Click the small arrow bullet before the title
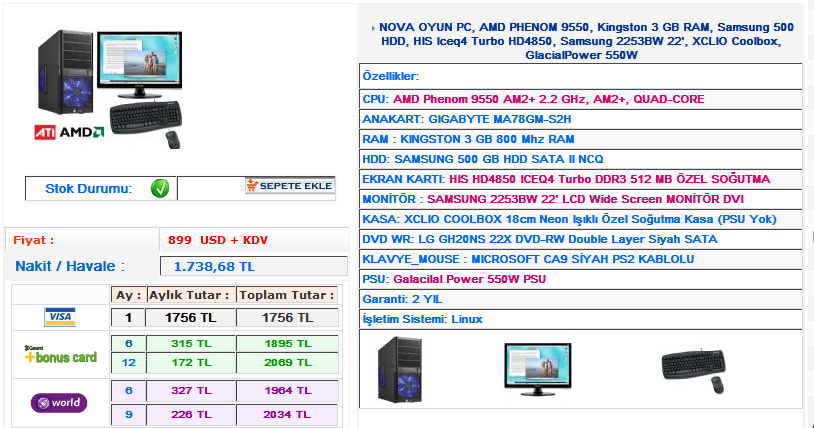This screenshot has width=814, height=428. coord(373,28)
